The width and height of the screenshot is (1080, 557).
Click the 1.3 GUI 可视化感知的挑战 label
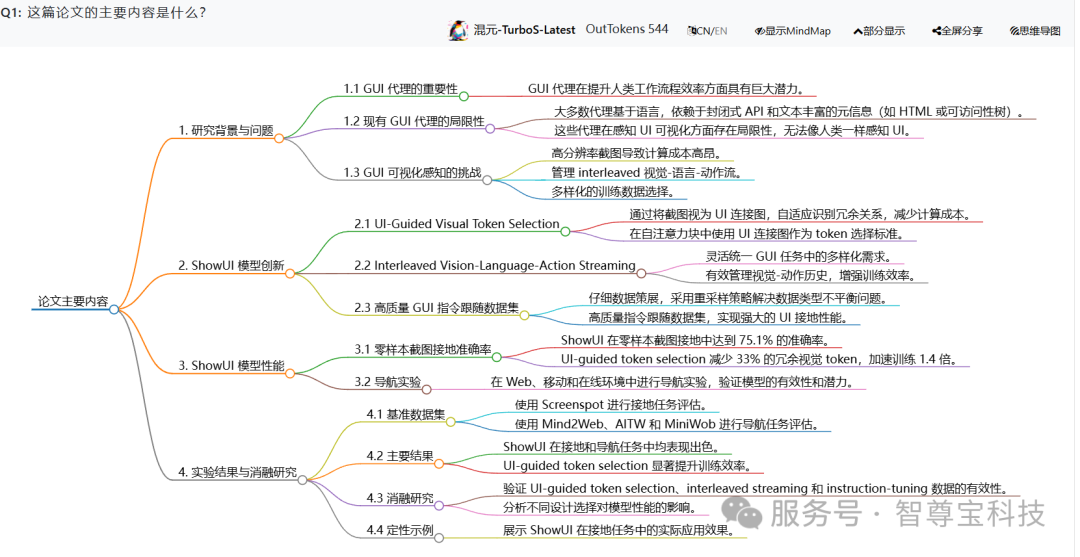[413, 172]
